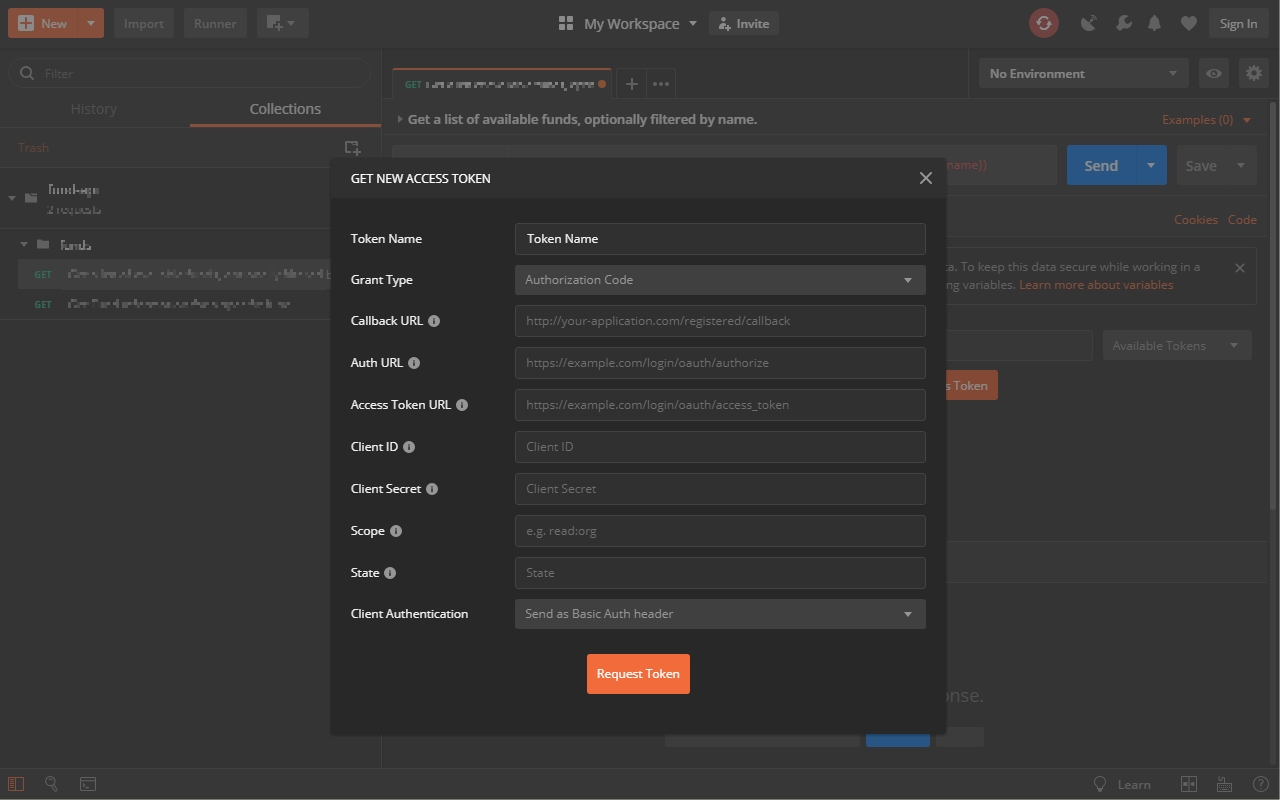The height and width of the screenshot is (800, 1280).
Task: Click the Save button
Action: point(1201,165)
